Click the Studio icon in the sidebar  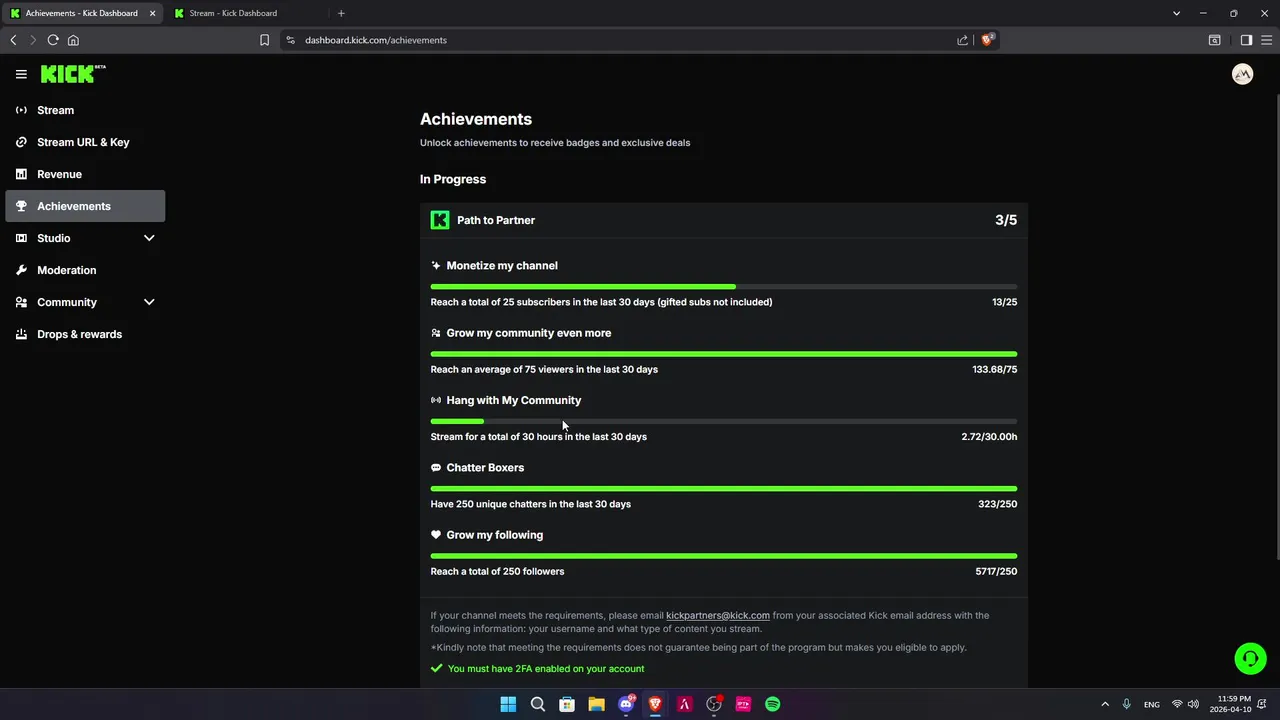[21, 238]
